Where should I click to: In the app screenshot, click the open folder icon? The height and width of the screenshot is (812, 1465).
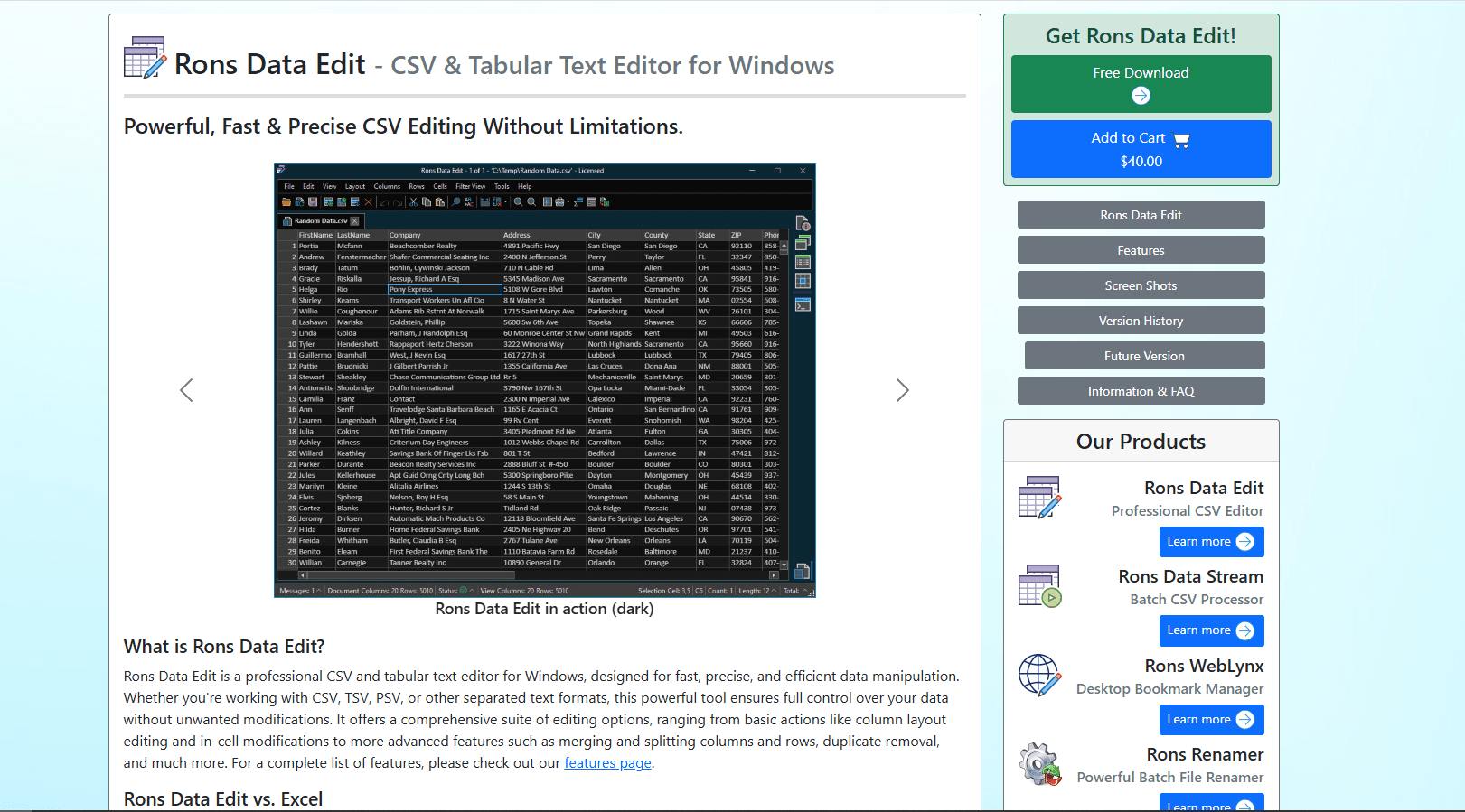[x=286, y=202]
